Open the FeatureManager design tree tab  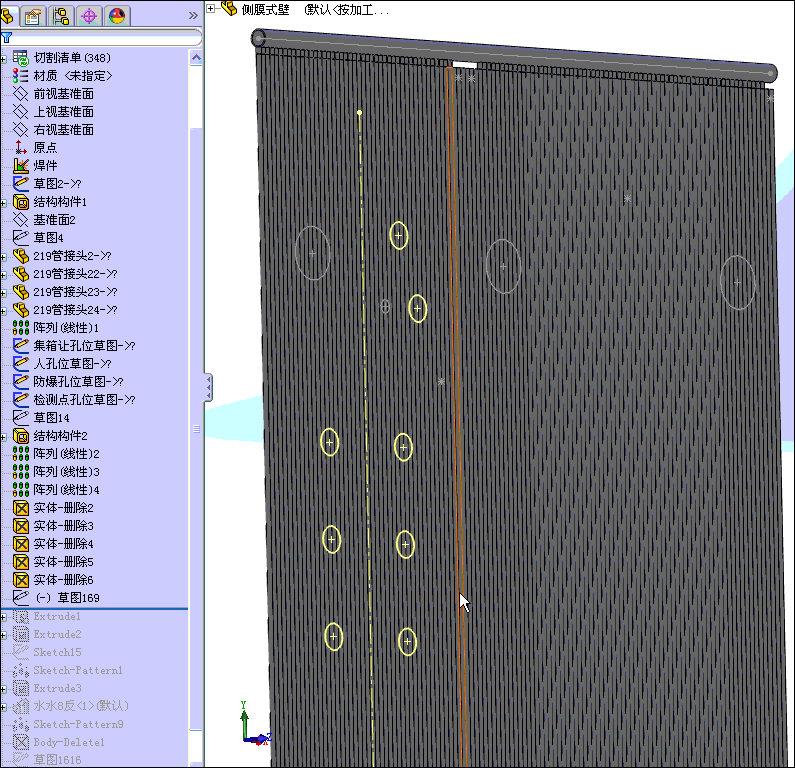pos(7,16)
